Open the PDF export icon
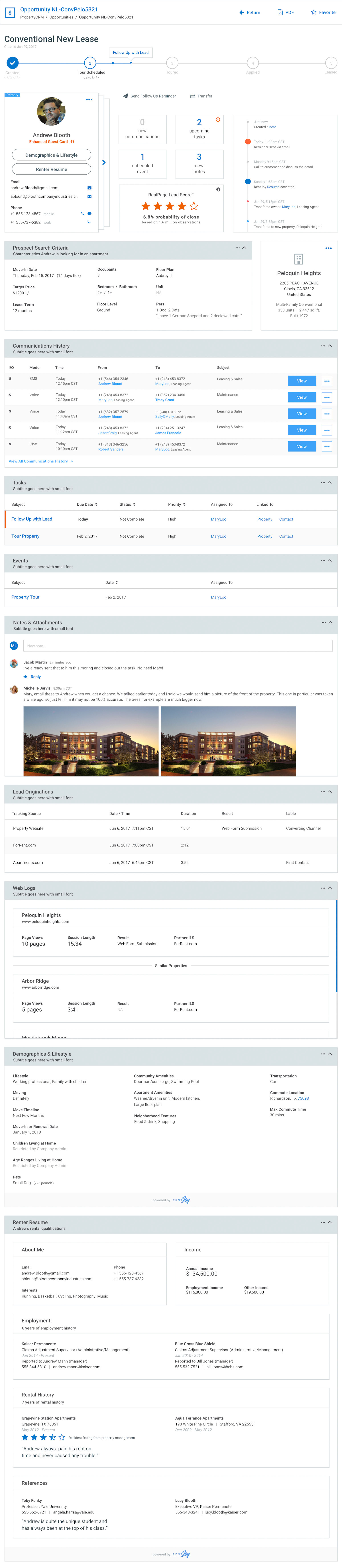This screenshot has width=342, height=1568. [x=280, y=12]
